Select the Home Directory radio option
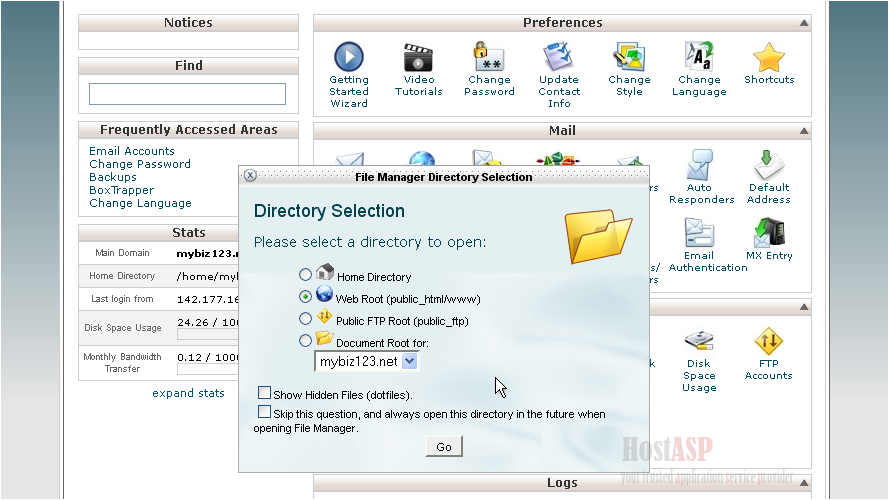Image resolution: width=889 pixels, height=500 pixels. [306, 275]
